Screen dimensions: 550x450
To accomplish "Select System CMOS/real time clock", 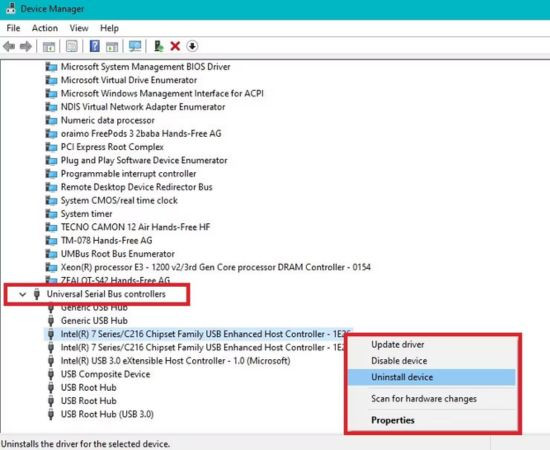I will [x=119, y=200].
